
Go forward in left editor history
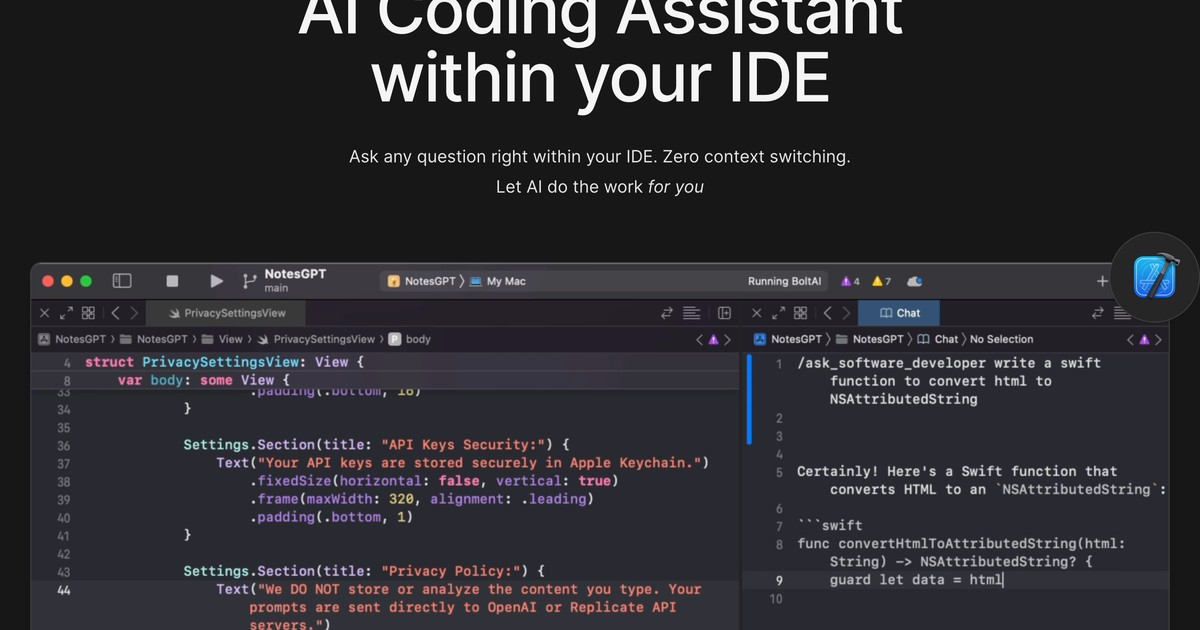(132, 313)
